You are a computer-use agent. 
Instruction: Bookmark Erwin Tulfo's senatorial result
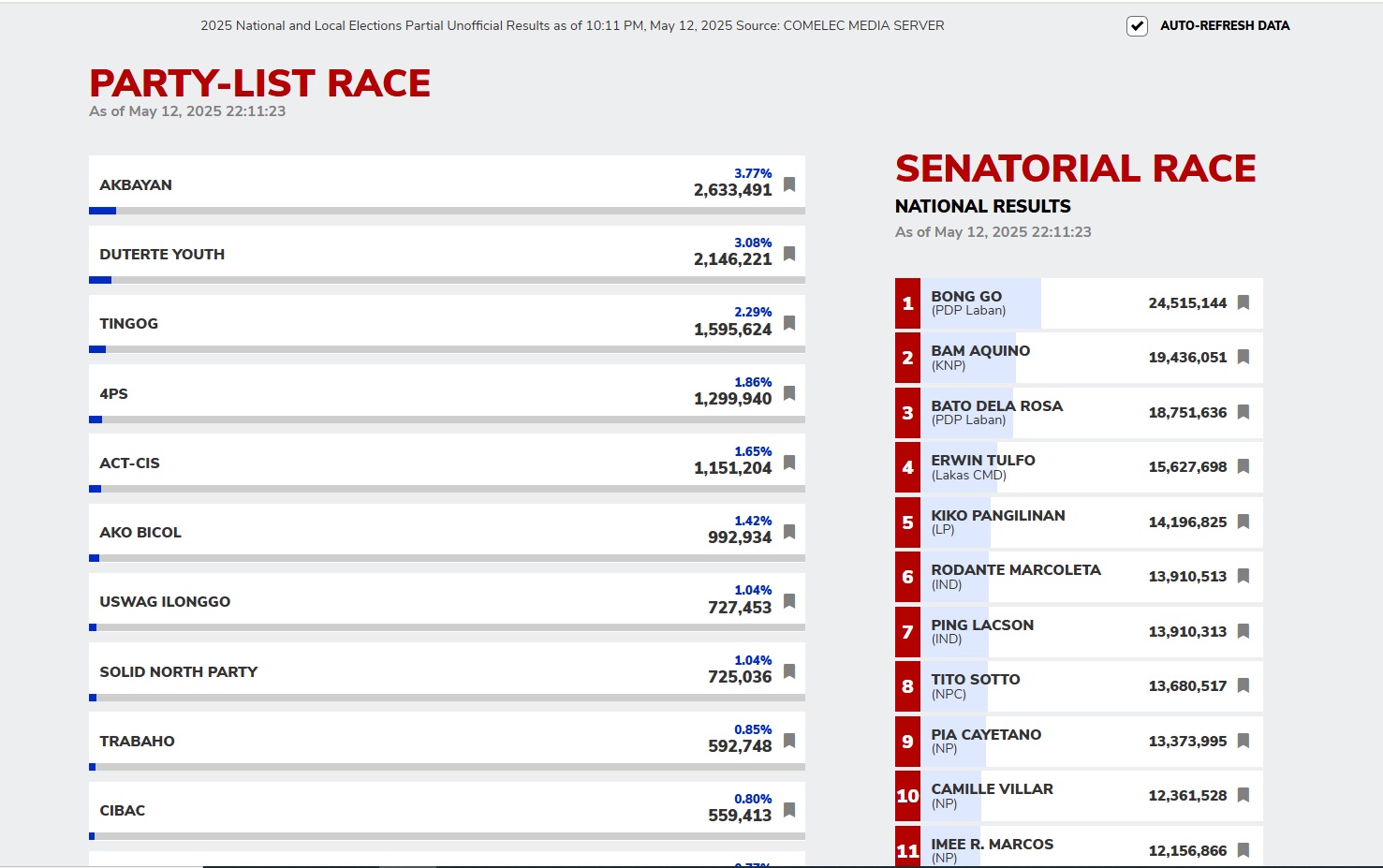(1243, 466)
